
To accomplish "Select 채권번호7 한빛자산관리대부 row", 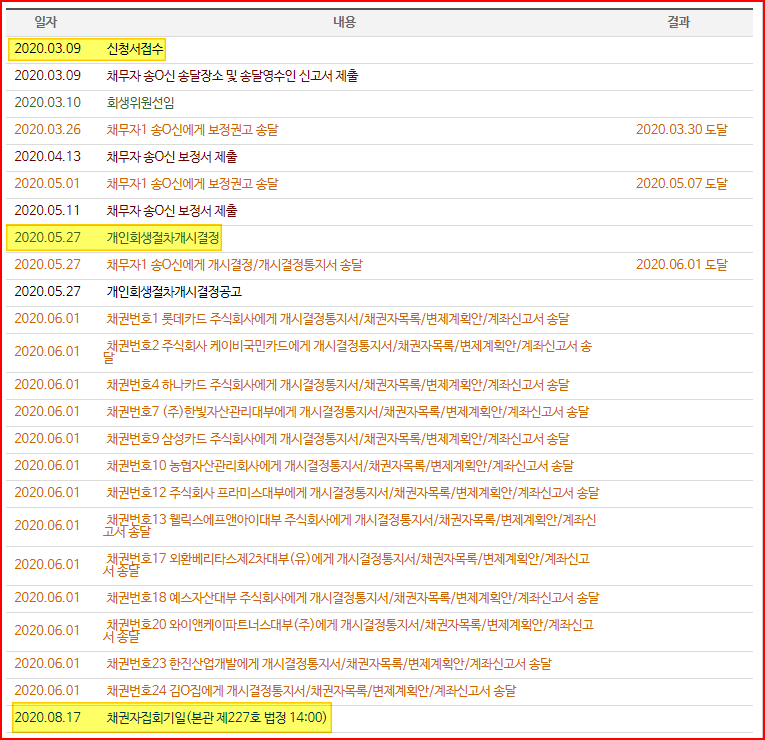I will 380,412.
